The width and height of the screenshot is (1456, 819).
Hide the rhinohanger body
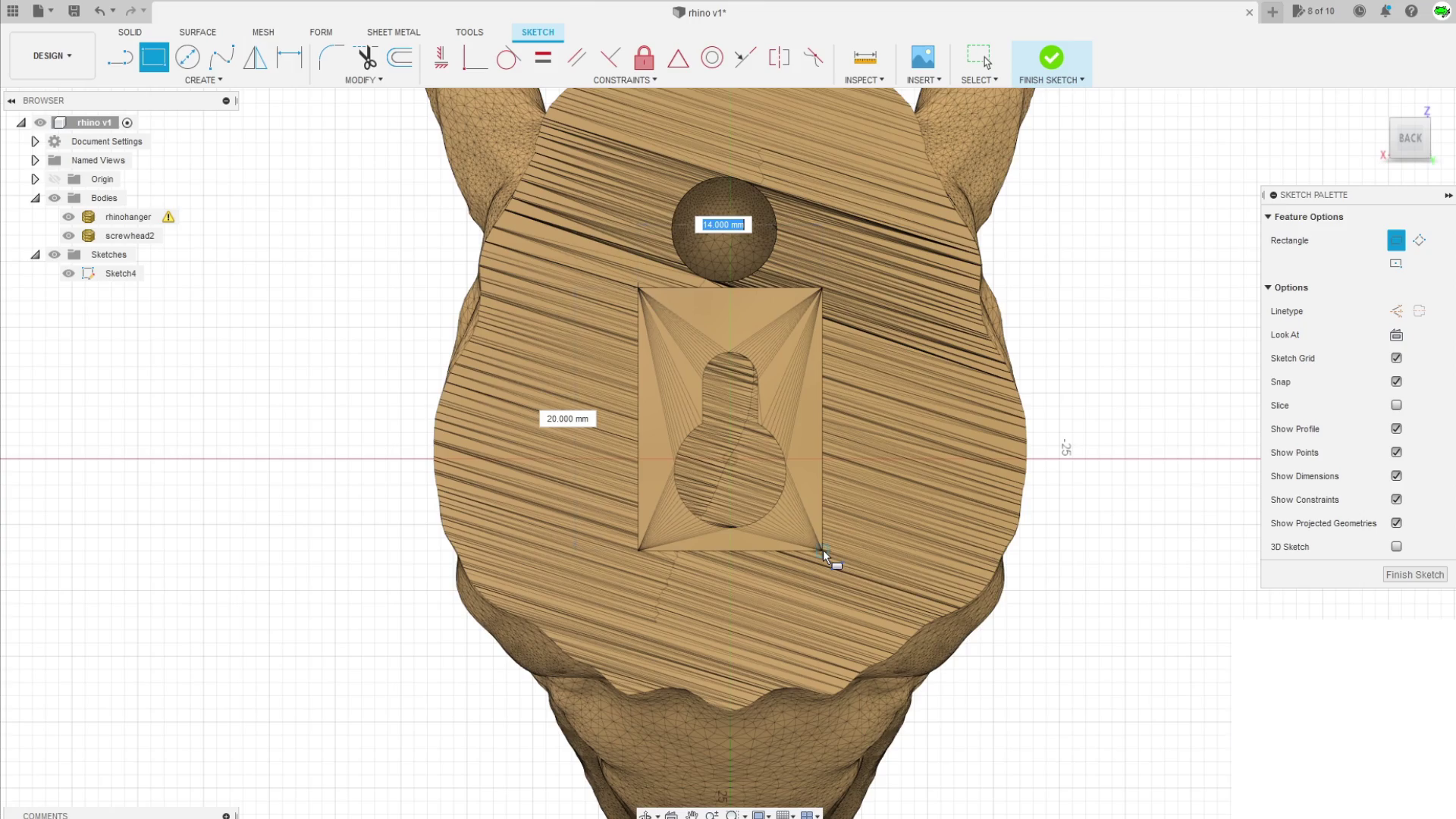68,216
